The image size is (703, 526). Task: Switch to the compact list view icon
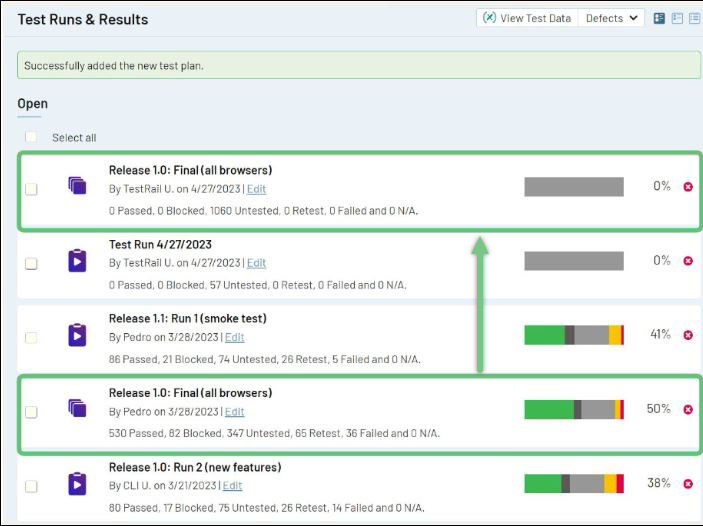pyautogui.click(x=694, y=18)
